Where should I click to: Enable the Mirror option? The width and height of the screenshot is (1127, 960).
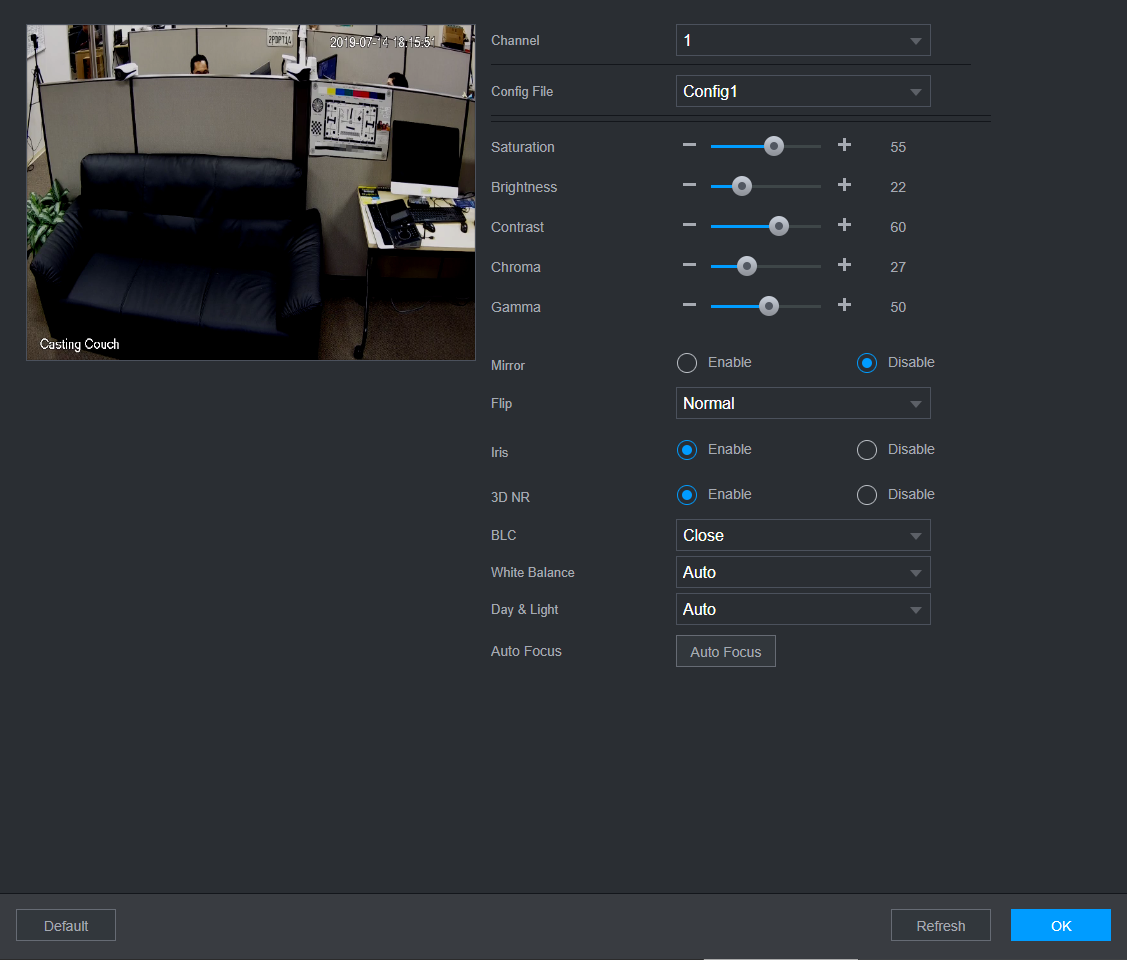[x=687, y=363]
